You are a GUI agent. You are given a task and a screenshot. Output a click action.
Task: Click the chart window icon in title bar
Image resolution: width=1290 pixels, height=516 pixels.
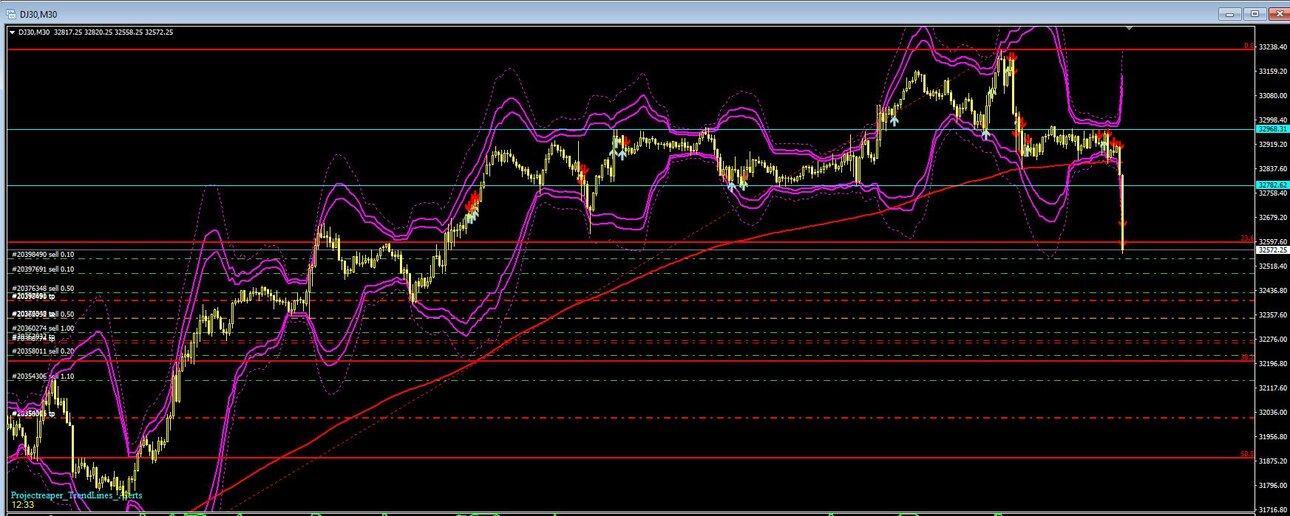10,14
